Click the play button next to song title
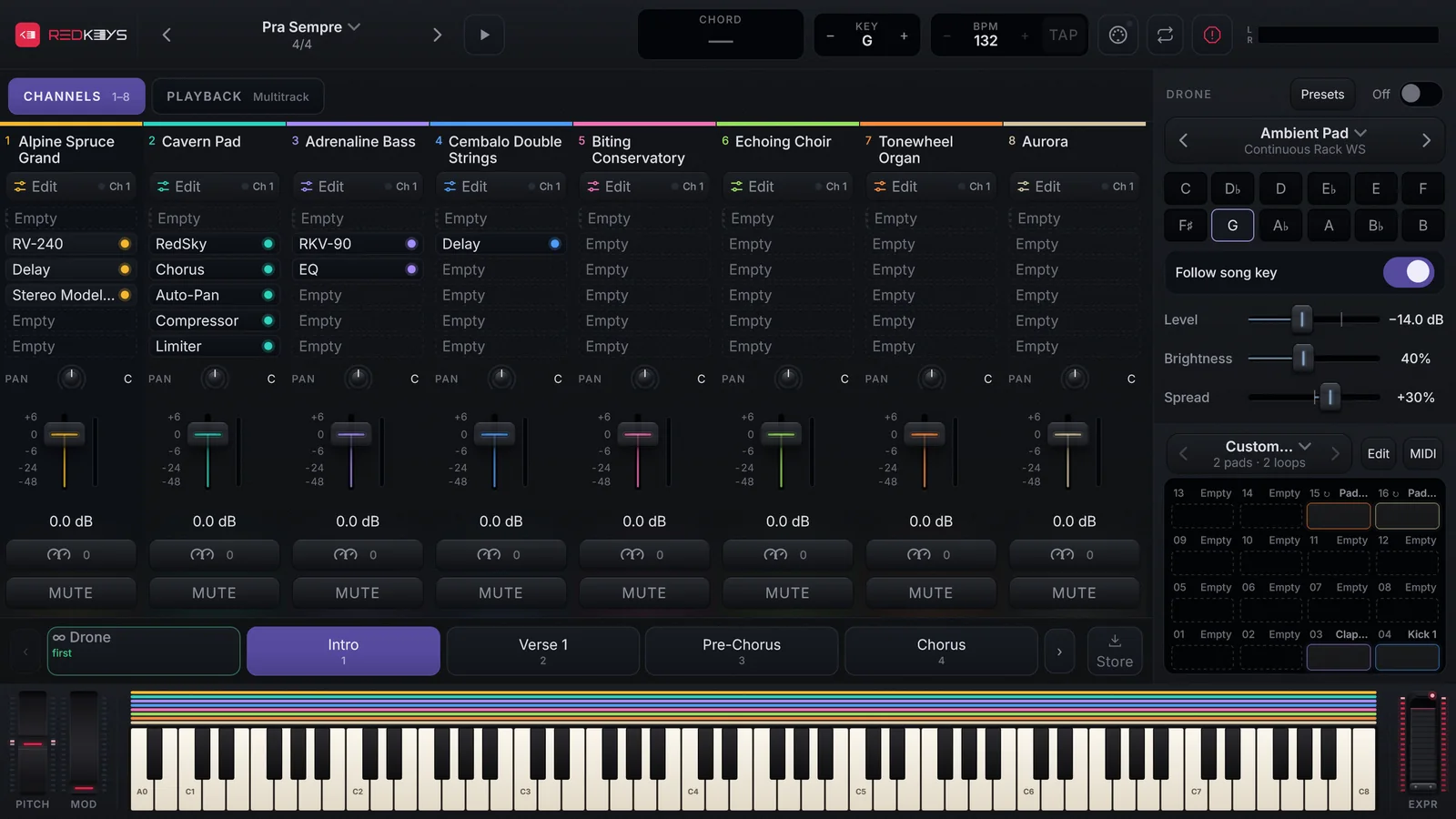 [x=484, y=35]
